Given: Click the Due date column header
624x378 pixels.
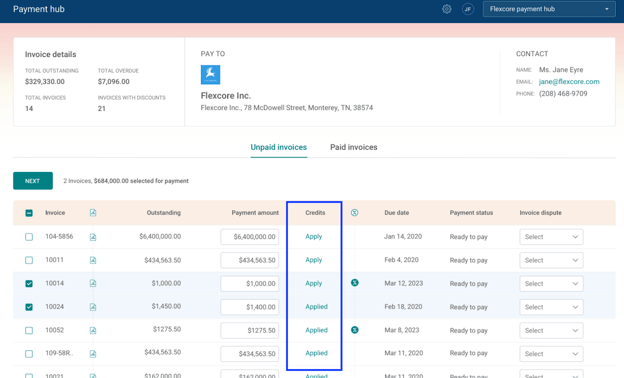Looking at the screenshot, I should (x=396, y=212).
